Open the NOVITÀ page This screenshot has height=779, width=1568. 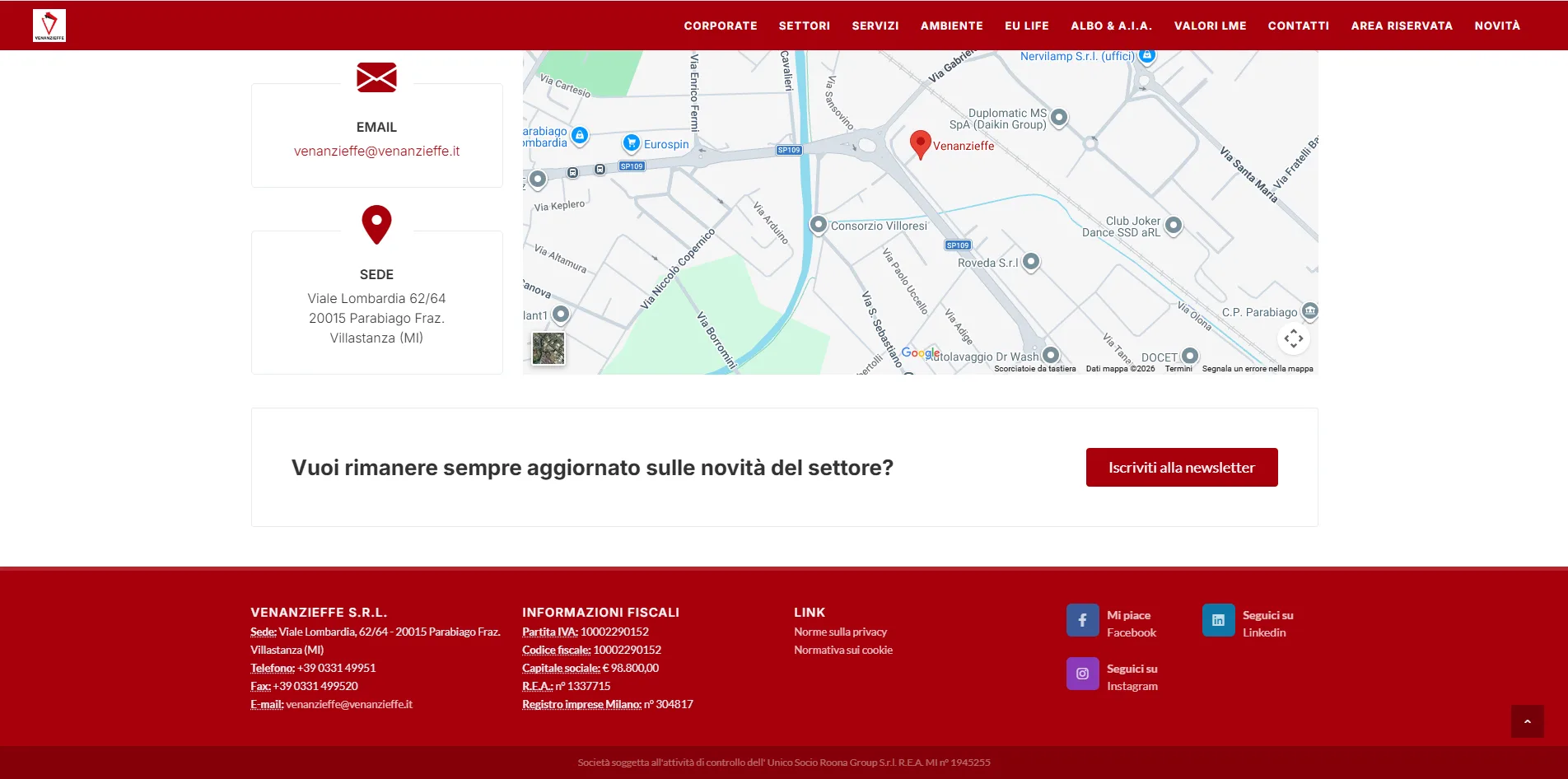click(x=1497, y=26)
